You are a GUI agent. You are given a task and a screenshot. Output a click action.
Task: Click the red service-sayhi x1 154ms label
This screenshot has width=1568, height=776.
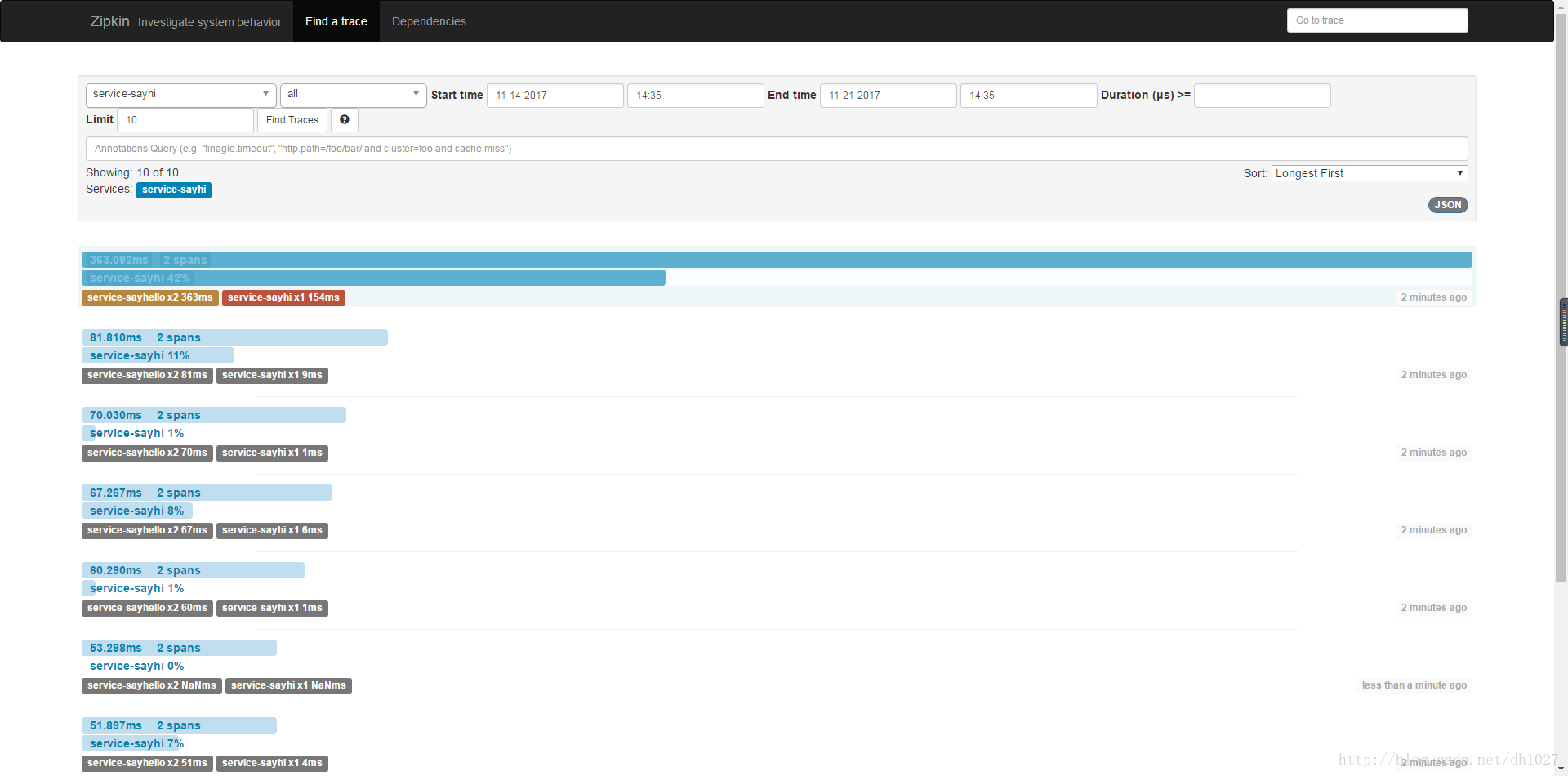coord(283,298)
